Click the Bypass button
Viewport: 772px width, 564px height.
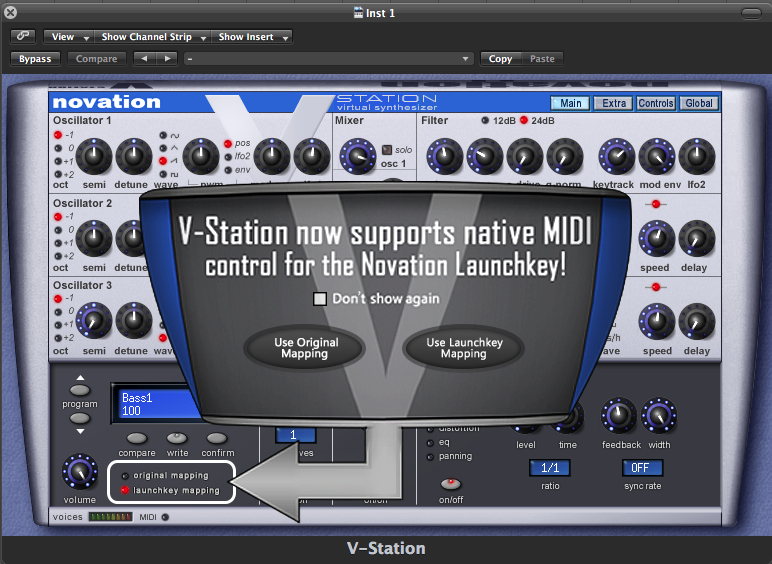point(35,59)
